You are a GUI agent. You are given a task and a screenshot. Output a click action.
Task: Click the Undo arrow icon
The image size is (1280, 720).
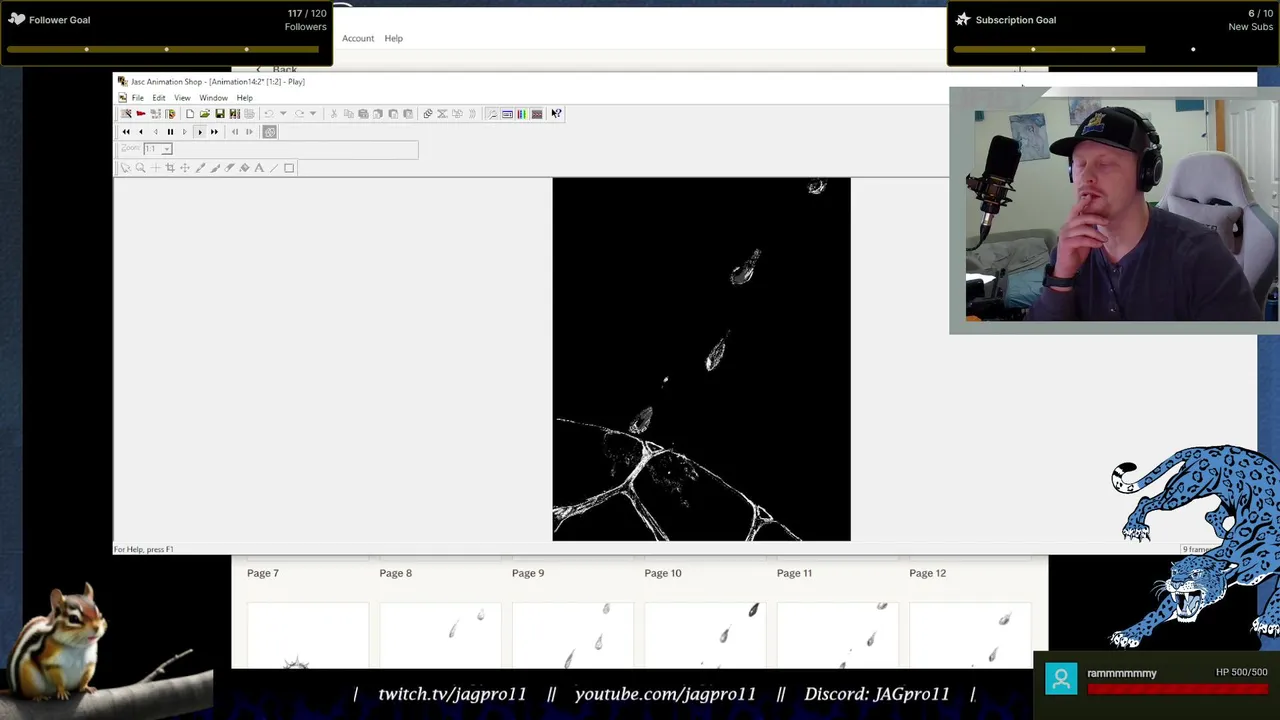coord(269,114)
